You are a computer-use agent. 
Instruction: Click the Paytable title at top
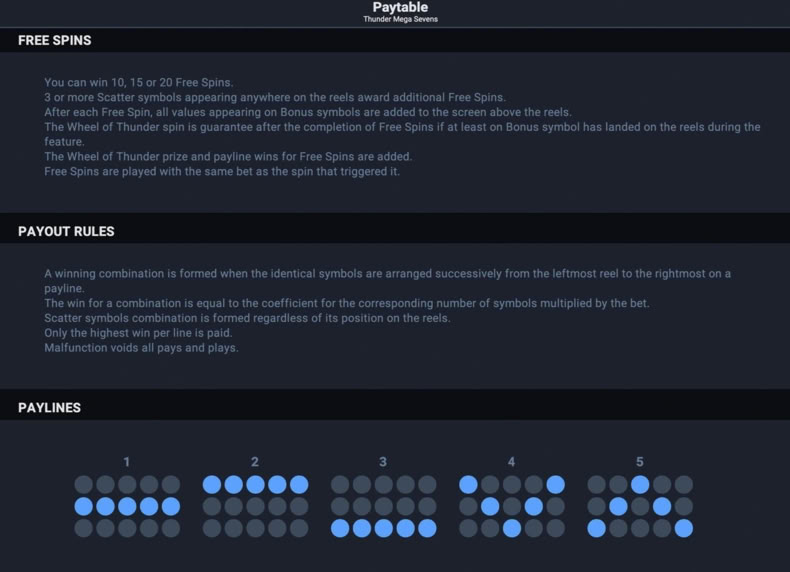[x=400, y=7]
